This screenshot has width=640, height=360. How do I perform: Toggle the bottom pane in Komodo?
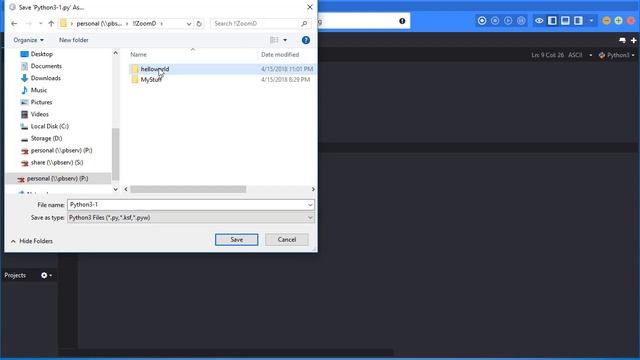[565, 20]
